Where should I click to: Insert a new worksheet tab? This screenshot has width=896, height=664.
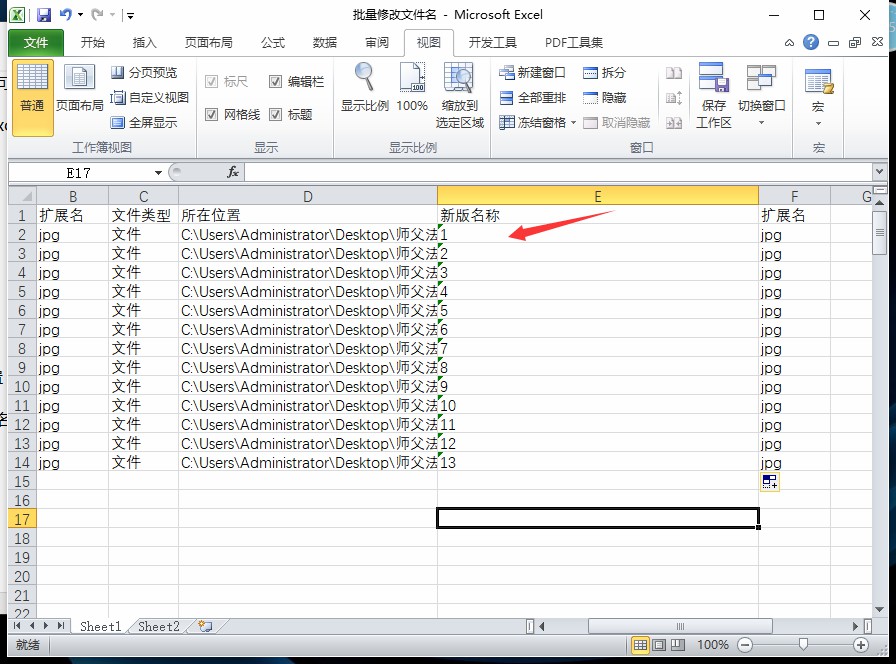(x=205, y=626)
